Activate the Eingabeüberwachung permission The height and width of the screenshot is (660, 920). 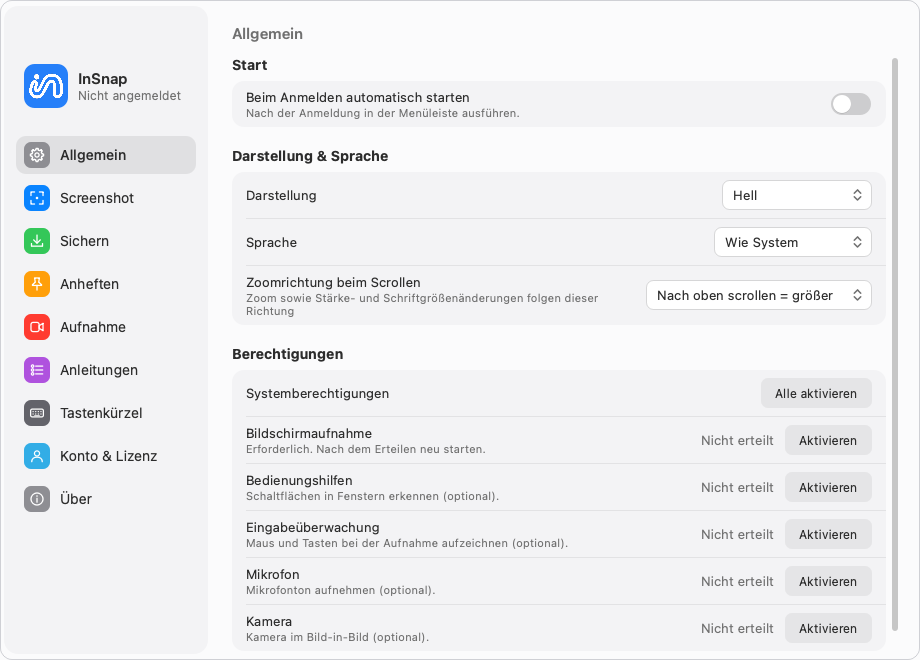[828, 534]
